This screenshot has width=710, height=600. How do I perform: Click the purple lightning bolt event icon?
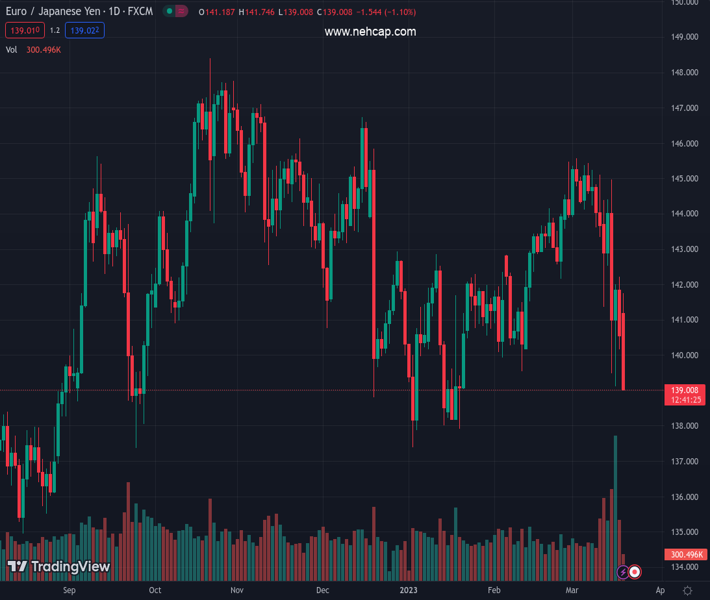click(623, 572)
